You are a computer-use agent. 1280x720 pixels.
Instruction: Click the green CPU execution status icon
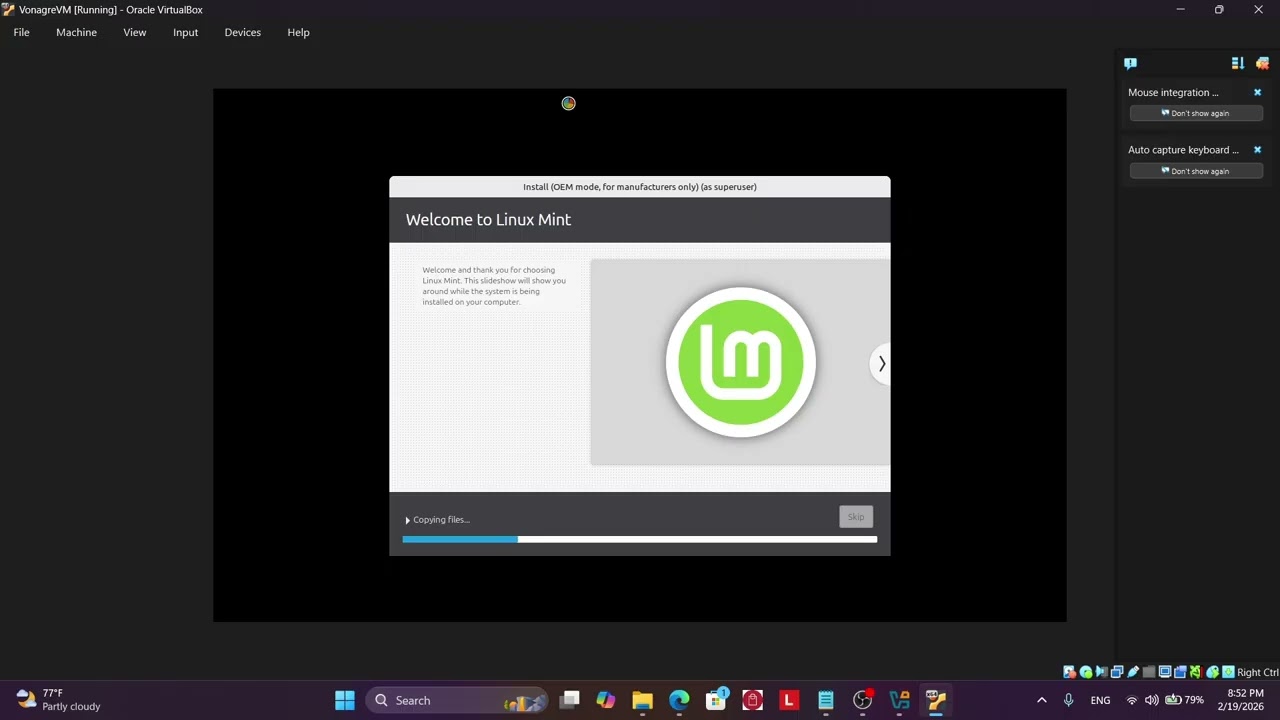click(1196, 672)
